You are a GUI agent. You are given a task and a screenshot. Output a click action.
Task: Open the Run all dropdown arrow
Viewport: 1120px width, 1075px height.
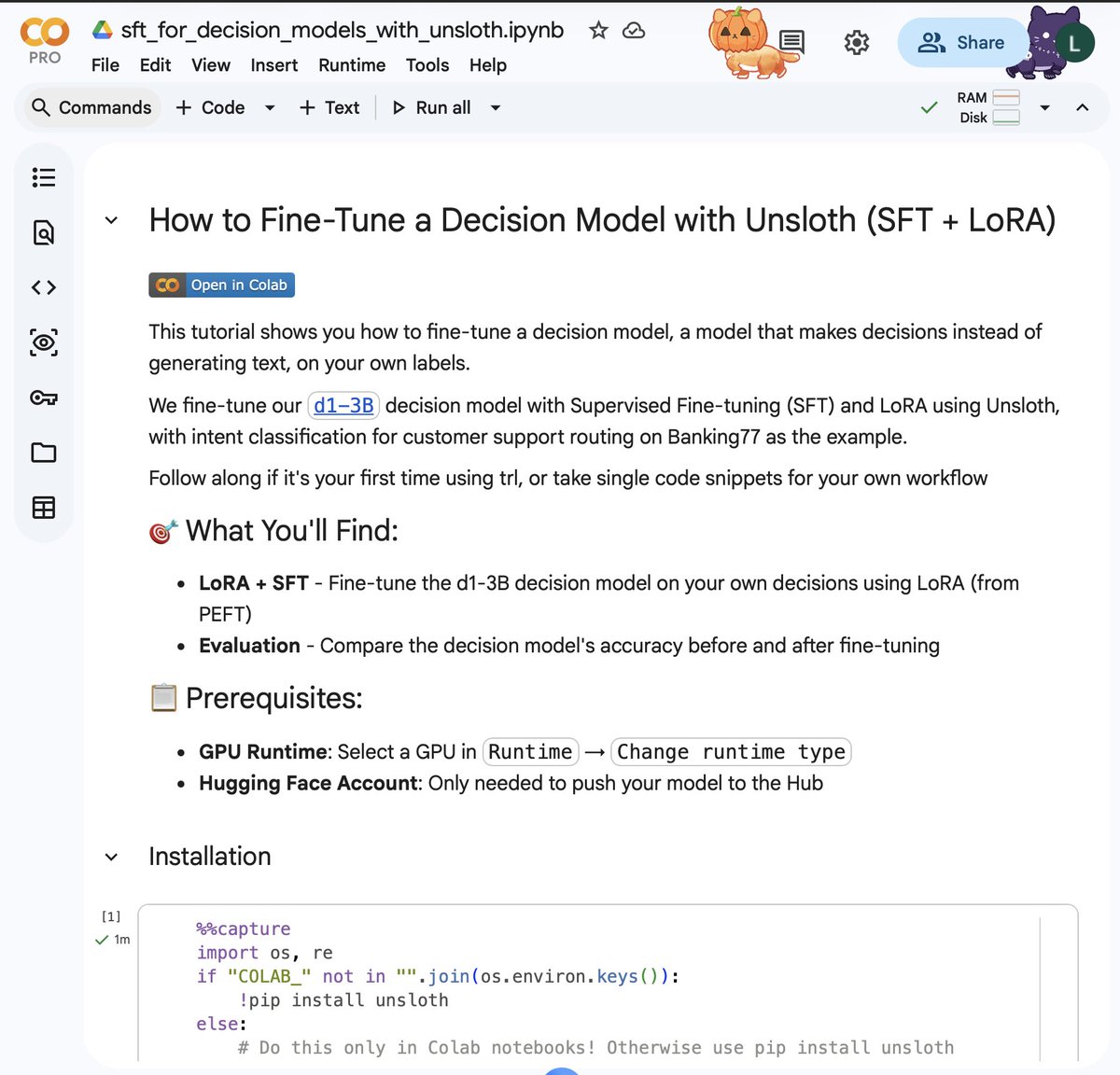pos(496,107)
